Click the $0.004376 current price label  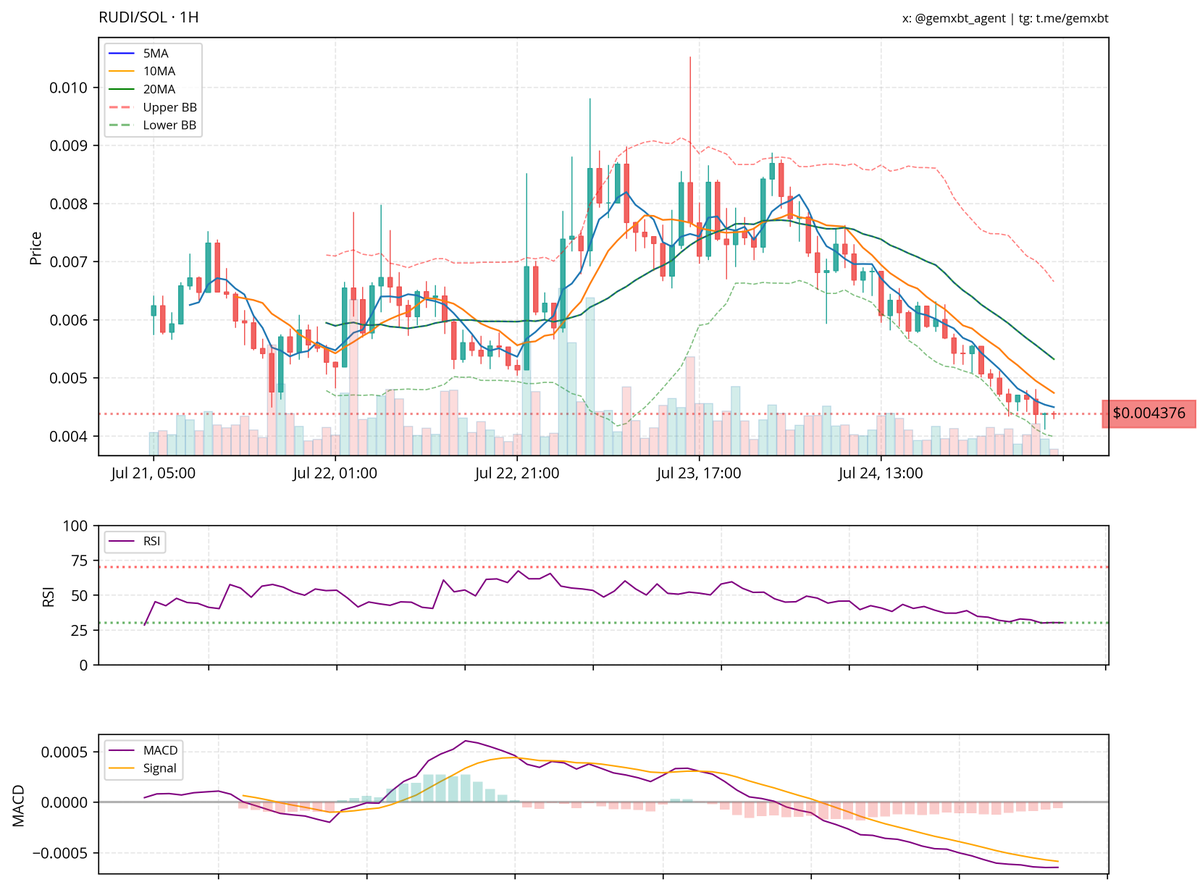[x=1149, y=413]
